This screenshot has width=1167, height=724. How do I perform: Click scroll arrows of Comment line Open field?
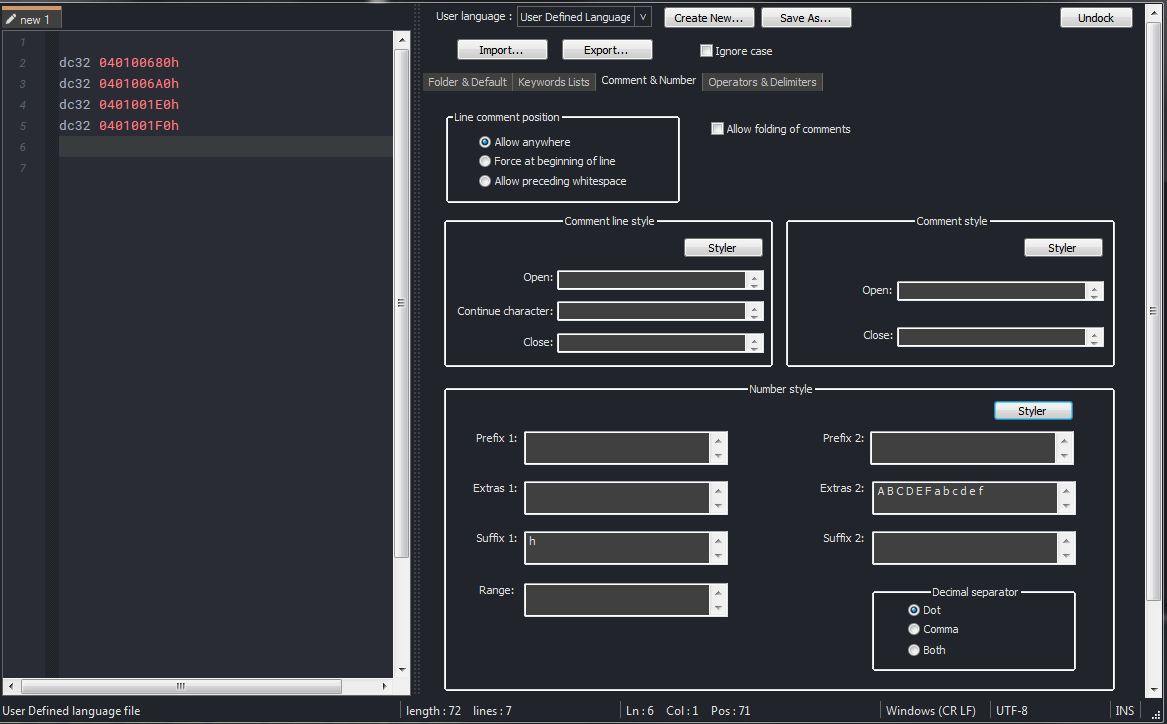click(x=755, y=280)
